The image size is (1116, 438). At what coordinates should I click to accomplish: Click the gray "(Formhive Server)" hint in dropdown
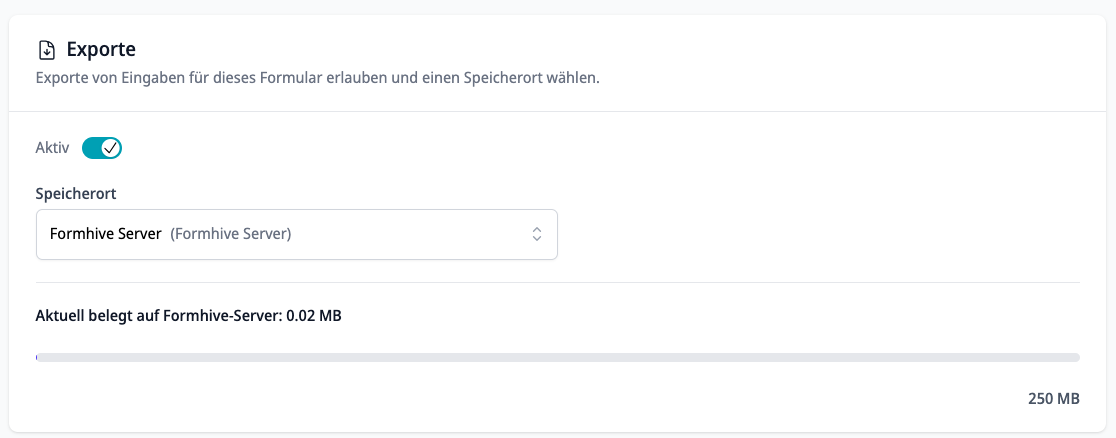(x=231, y=234)
